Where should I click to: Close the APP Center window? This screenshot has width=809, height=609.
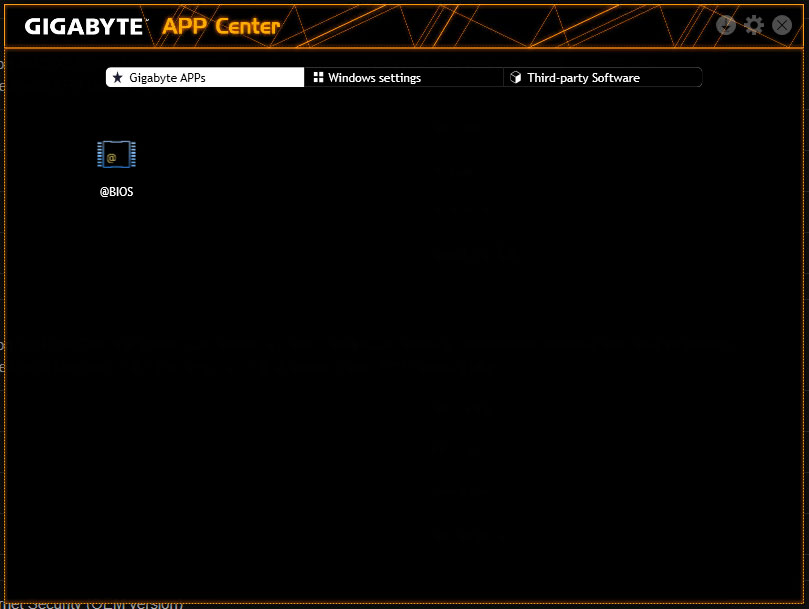click(x=782, y=25)
